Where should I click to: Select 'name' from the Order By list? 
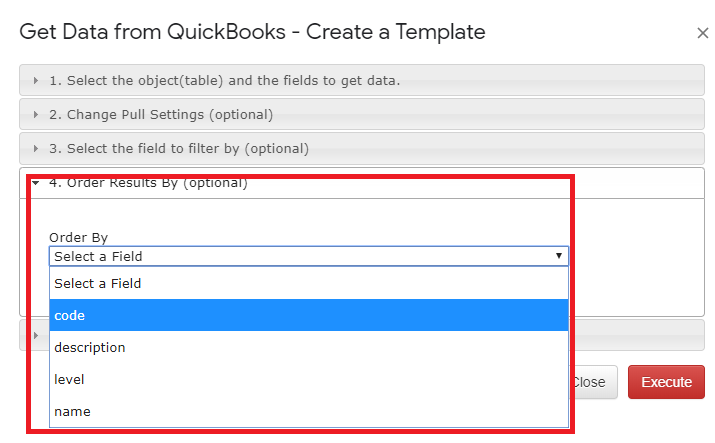309,411
